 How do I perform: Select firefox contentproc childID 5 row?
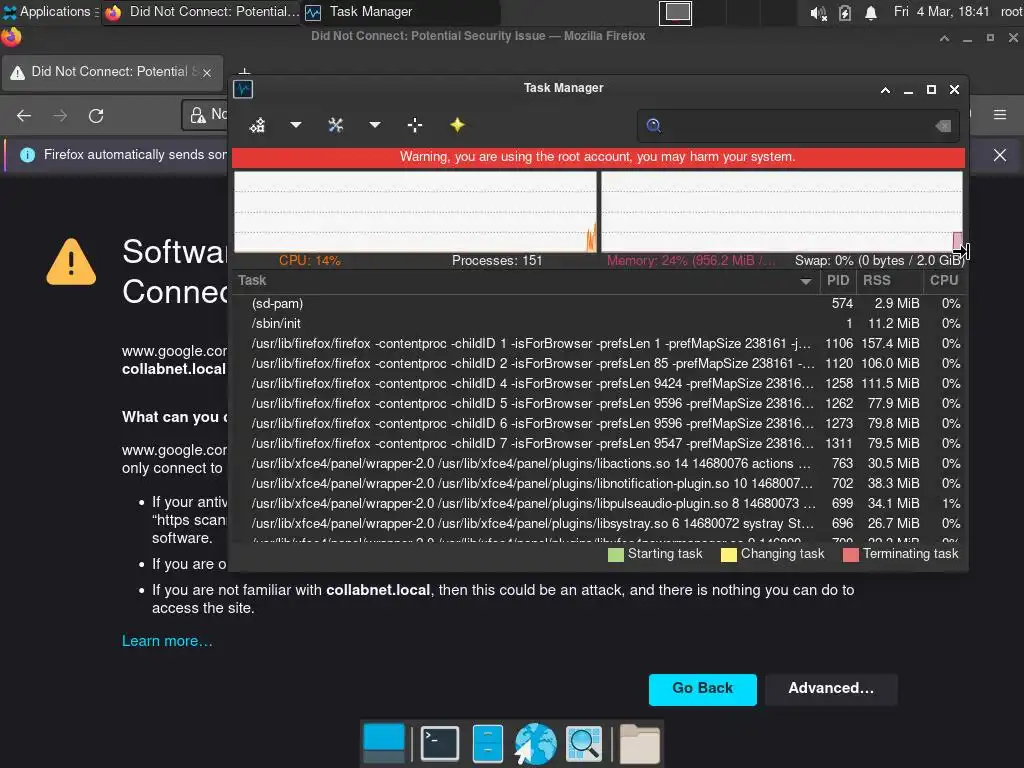point(599,404)
